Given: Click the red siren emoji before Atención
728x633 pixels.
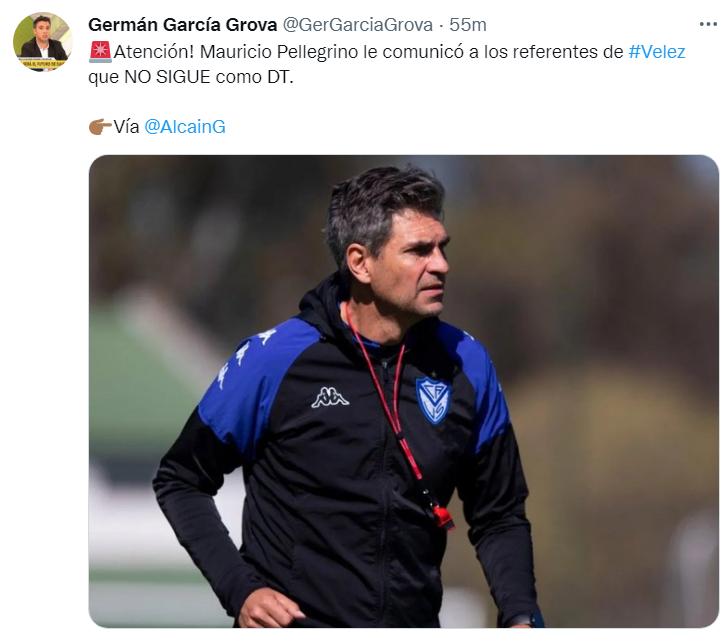Looking at the screenshot, I should (100, 52).
